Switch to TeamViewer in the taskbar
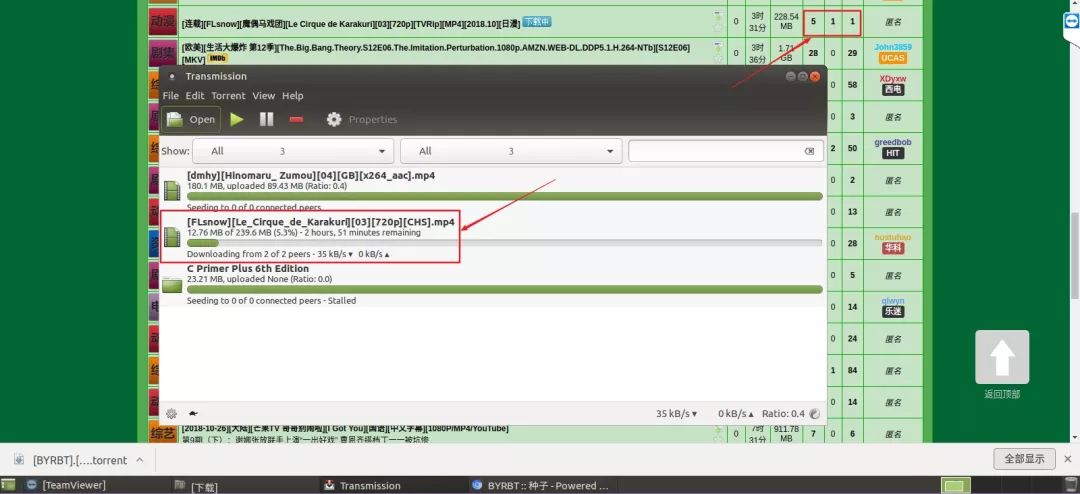 pos(68,485)
